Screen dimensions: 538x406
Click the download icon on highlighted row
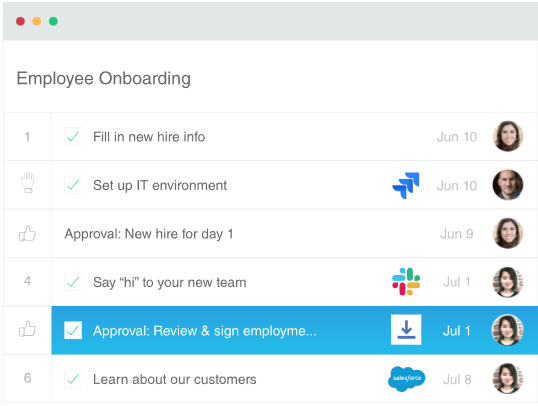[x=406, y=330]
